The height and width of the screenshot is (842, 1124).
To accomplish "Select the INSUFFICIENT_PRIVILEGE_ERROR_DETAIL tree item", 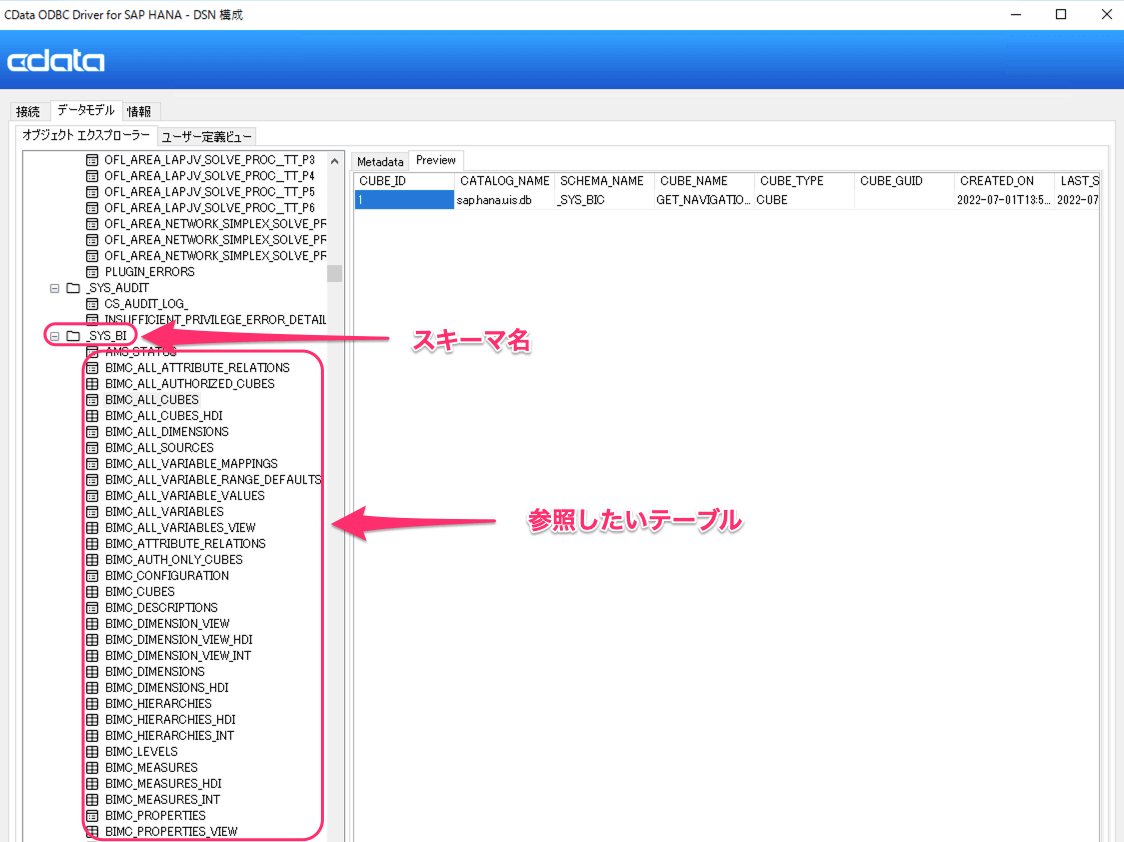I will click(215, 320).
